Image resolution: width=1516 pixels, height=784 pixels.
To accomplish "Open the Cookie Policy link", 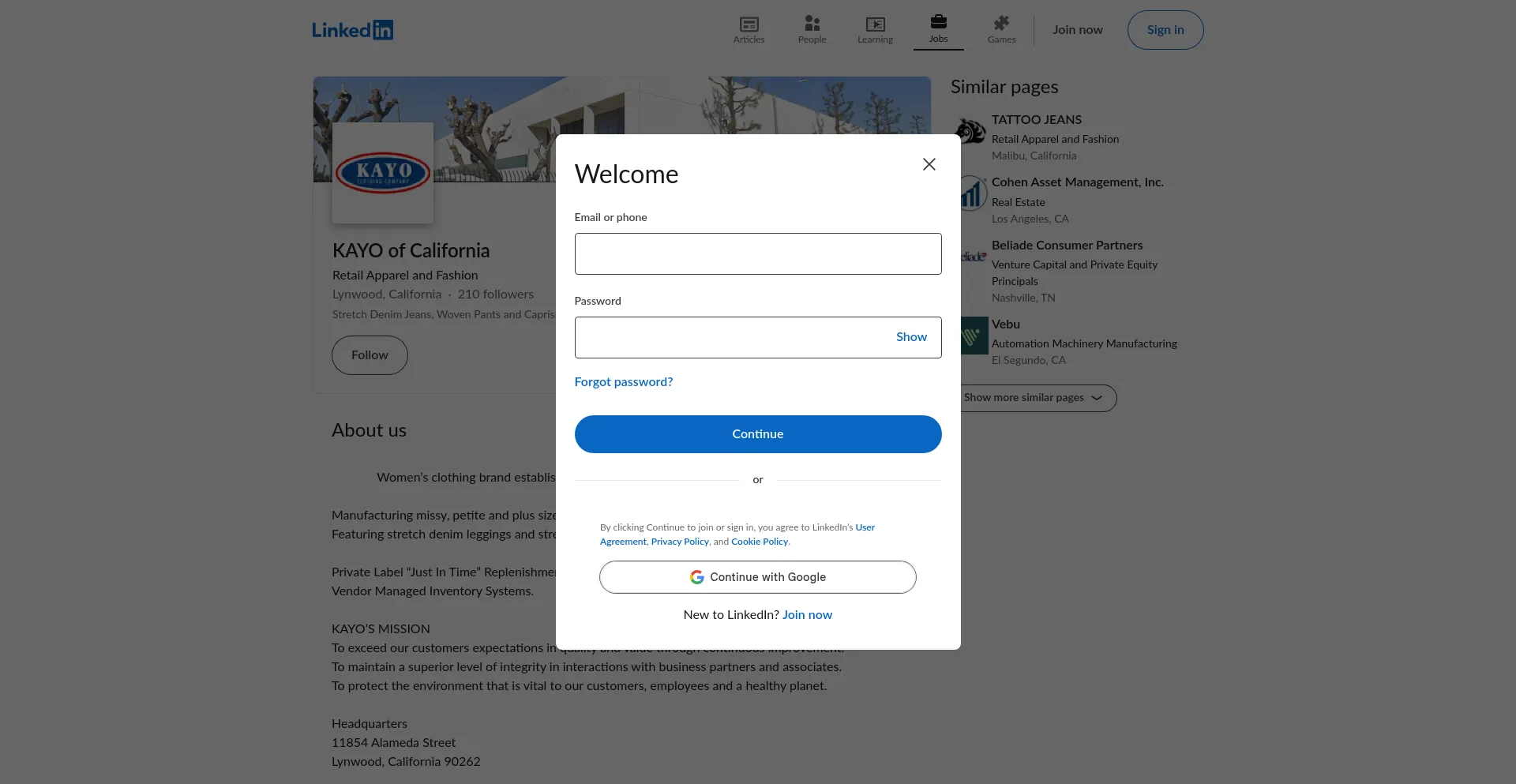I will tap(759, 542).
